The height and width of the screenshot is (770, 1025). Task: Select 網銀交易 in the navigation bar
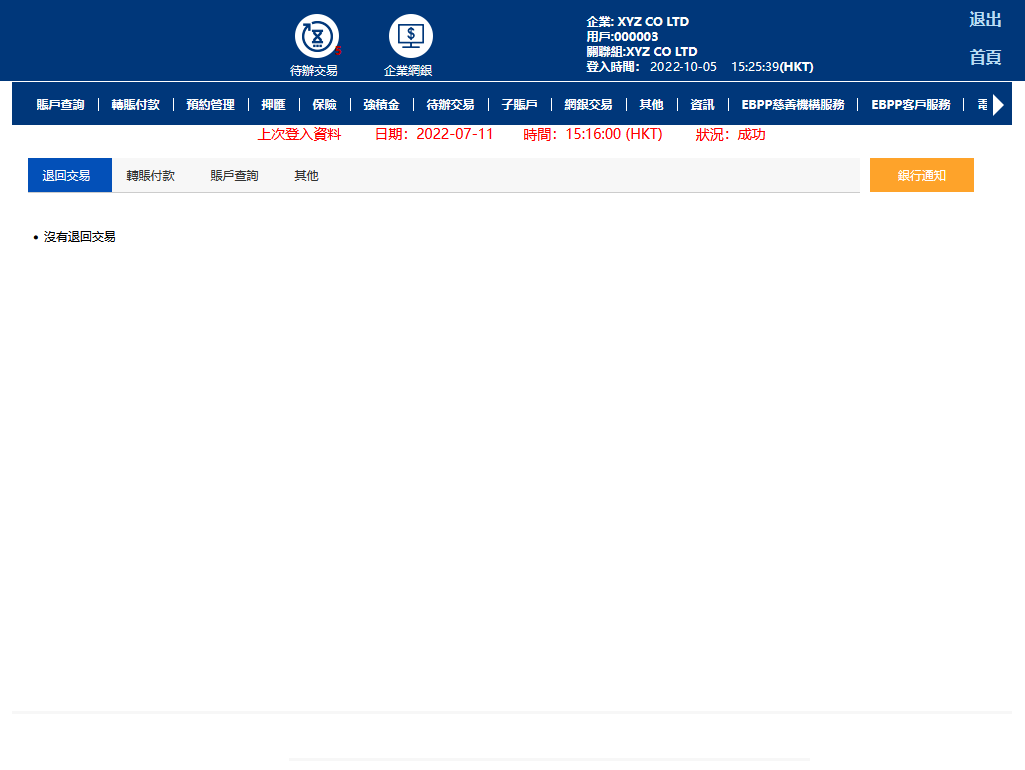(588, 104)
